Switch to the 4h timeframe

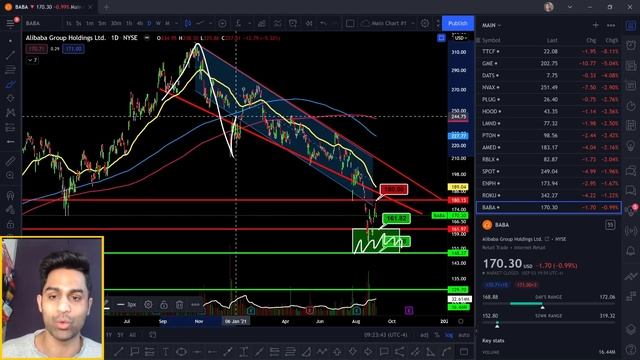coord(140,23)
